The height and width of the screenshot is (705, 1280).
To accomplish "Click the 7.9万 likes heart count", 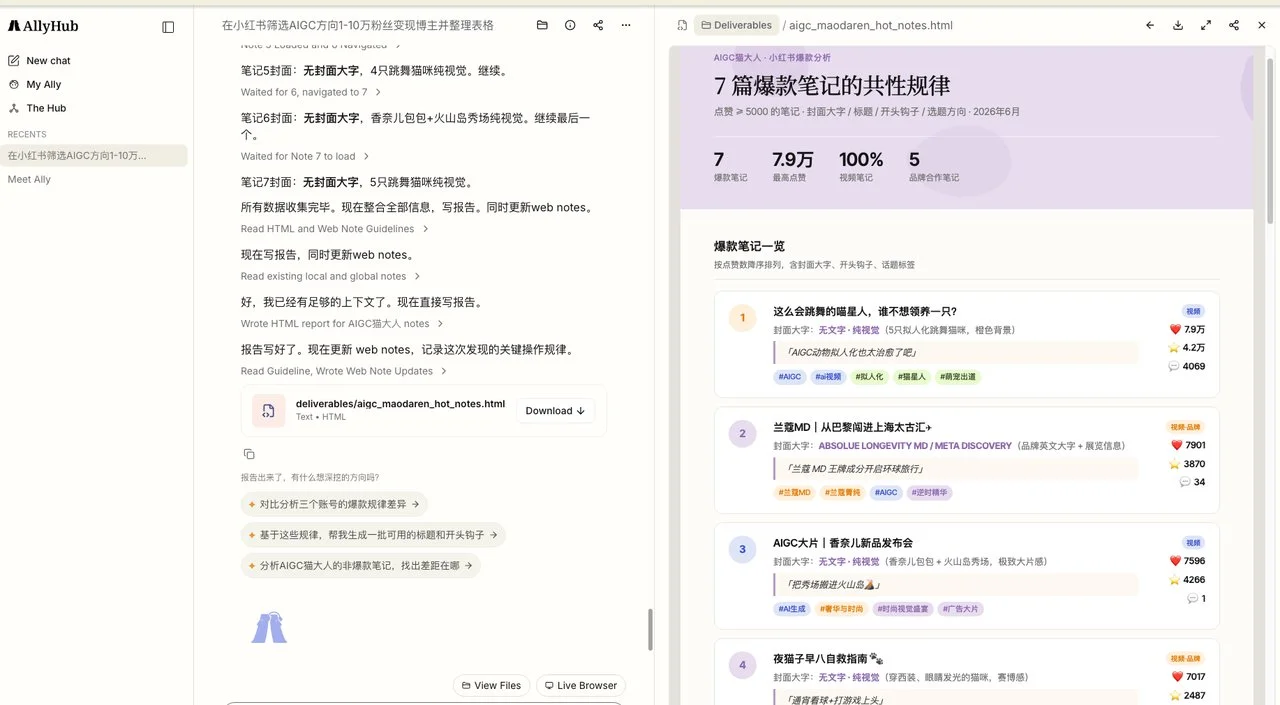I will [x=1188, y=330].
